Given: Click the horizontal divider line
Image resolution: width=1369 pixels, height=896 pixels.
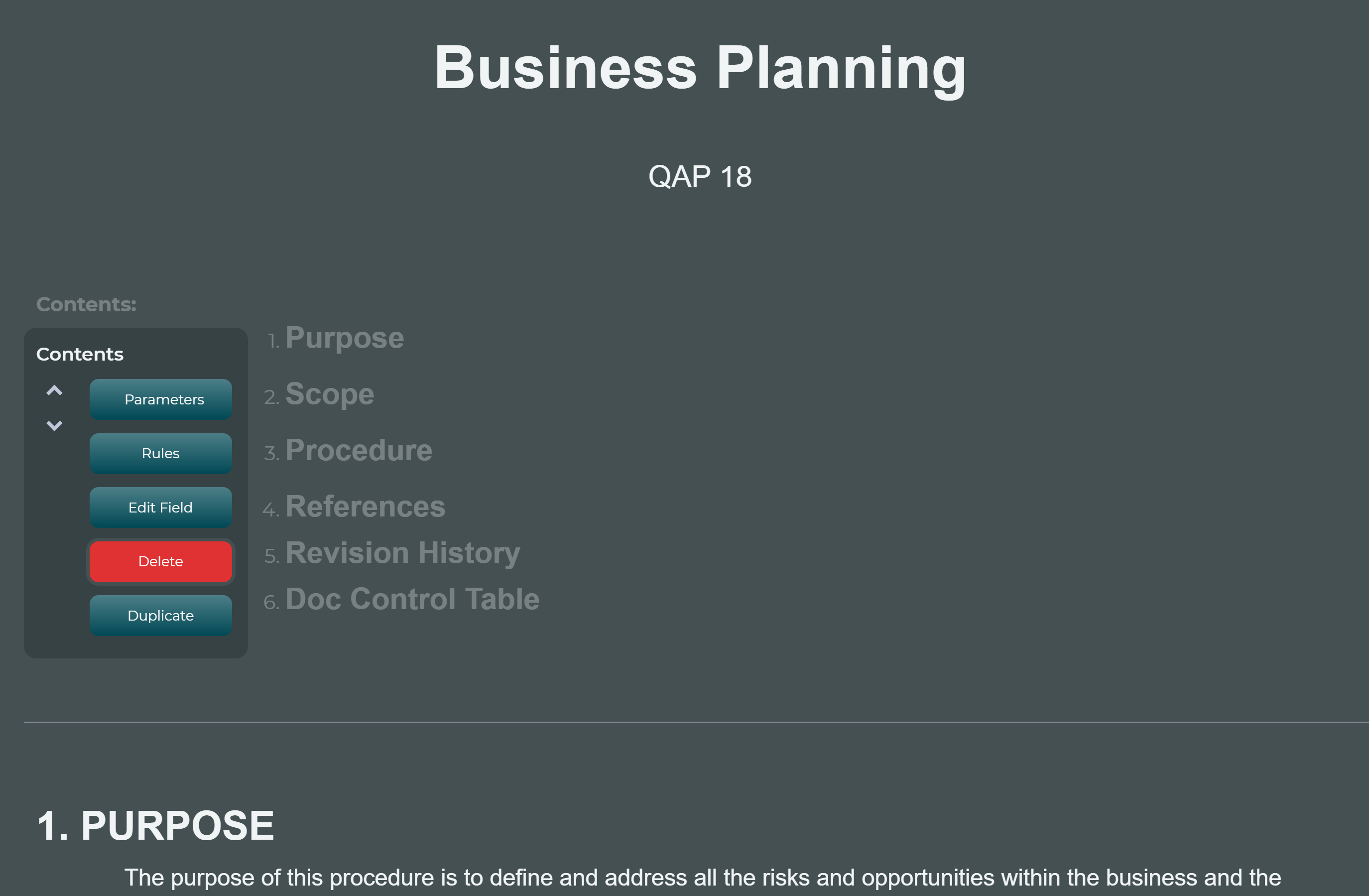Looking at the screenshot, I should (x=696, y=722).
